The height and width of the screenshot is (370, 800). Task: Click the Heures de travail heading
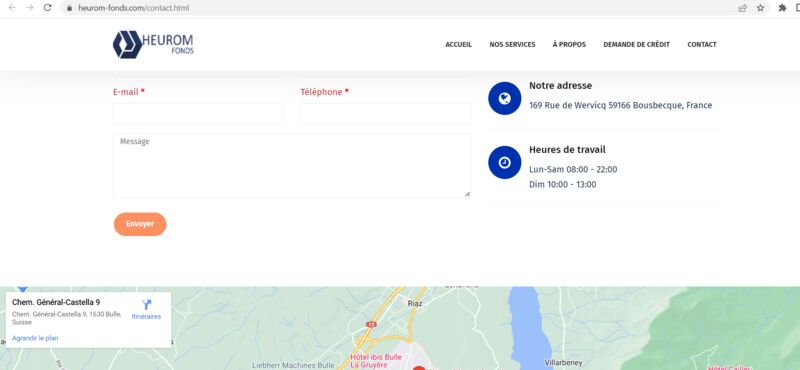pos(567,150)
